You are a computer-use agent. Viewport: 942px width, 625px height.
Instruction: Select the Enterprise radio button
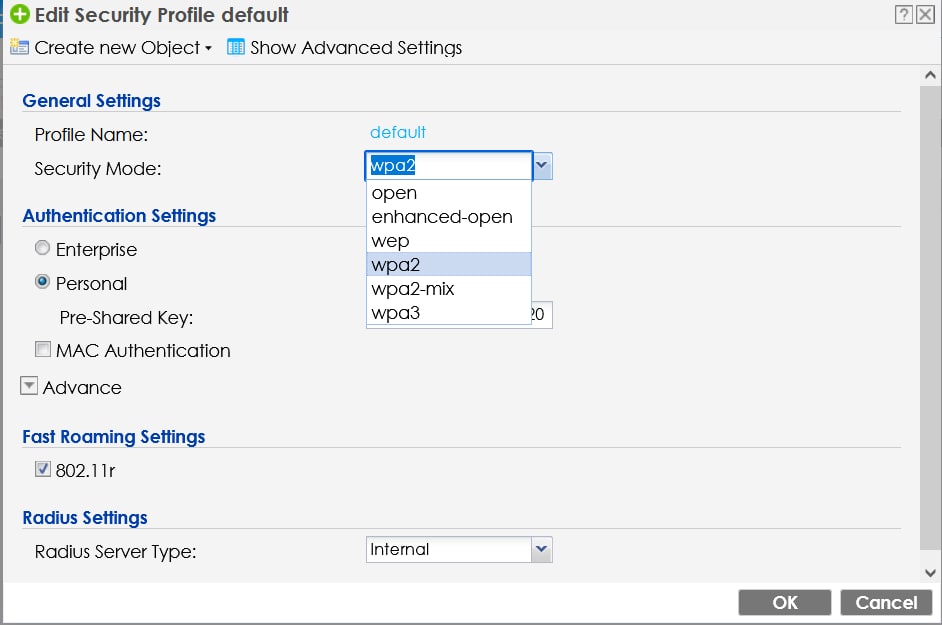point(42,249)
